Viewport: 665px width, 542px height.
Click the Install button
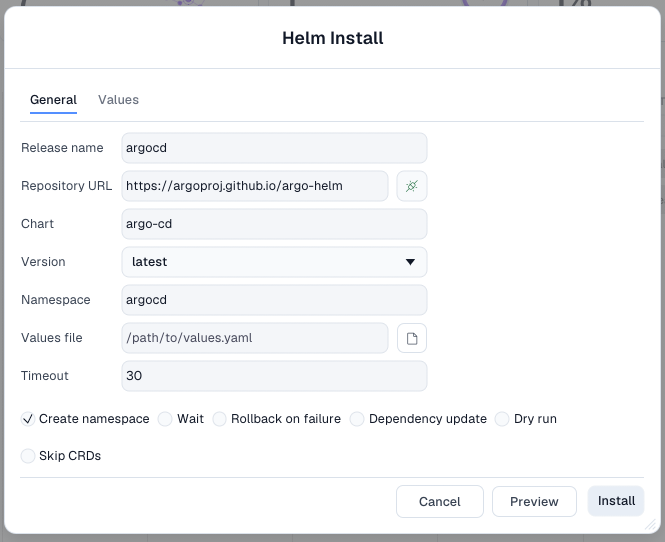click(616, 501)
